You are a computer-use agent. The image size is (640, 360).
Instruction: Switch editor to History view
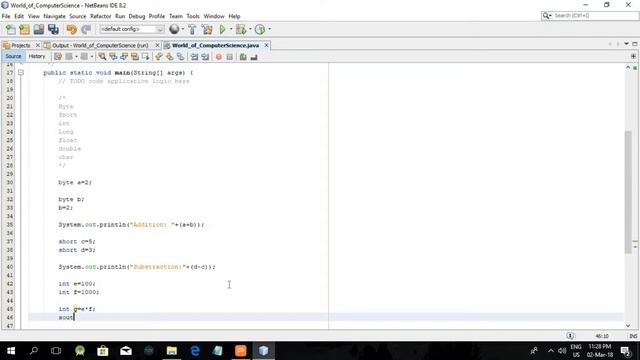[x=37, y=56]
